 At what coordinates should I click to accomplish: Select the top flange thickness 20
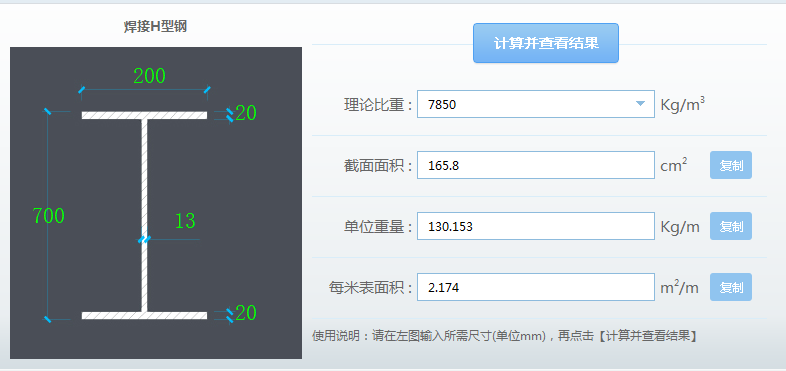246,113
